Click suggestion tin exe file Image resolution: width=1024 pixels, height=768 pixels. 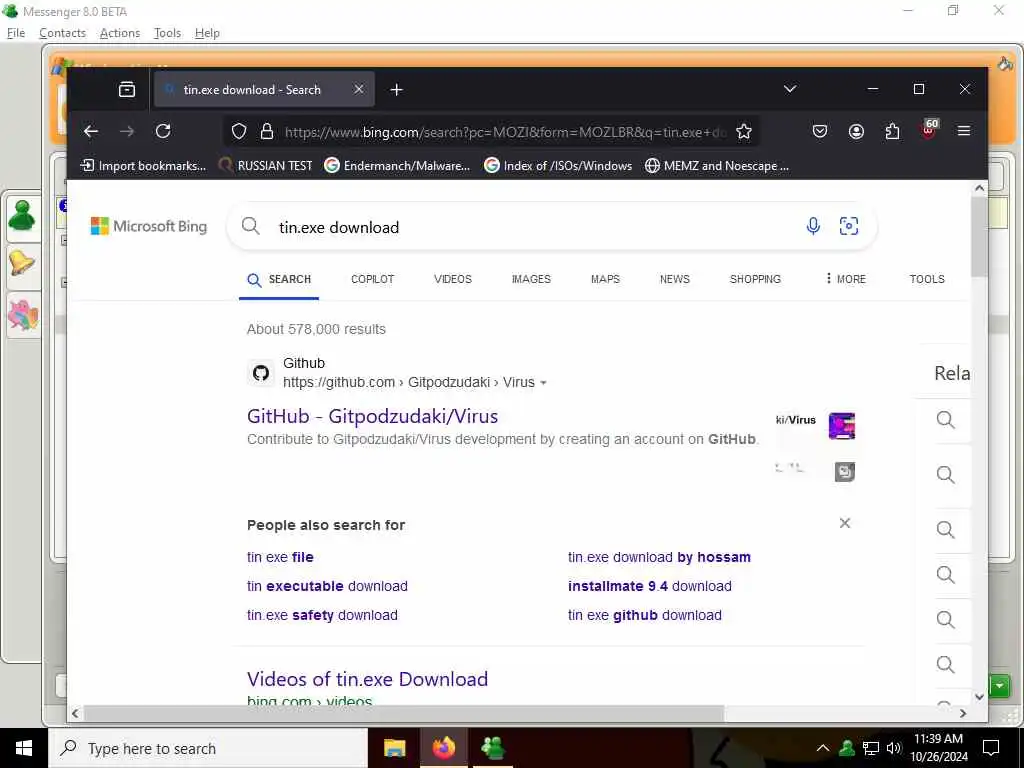[x=280, y=557]
